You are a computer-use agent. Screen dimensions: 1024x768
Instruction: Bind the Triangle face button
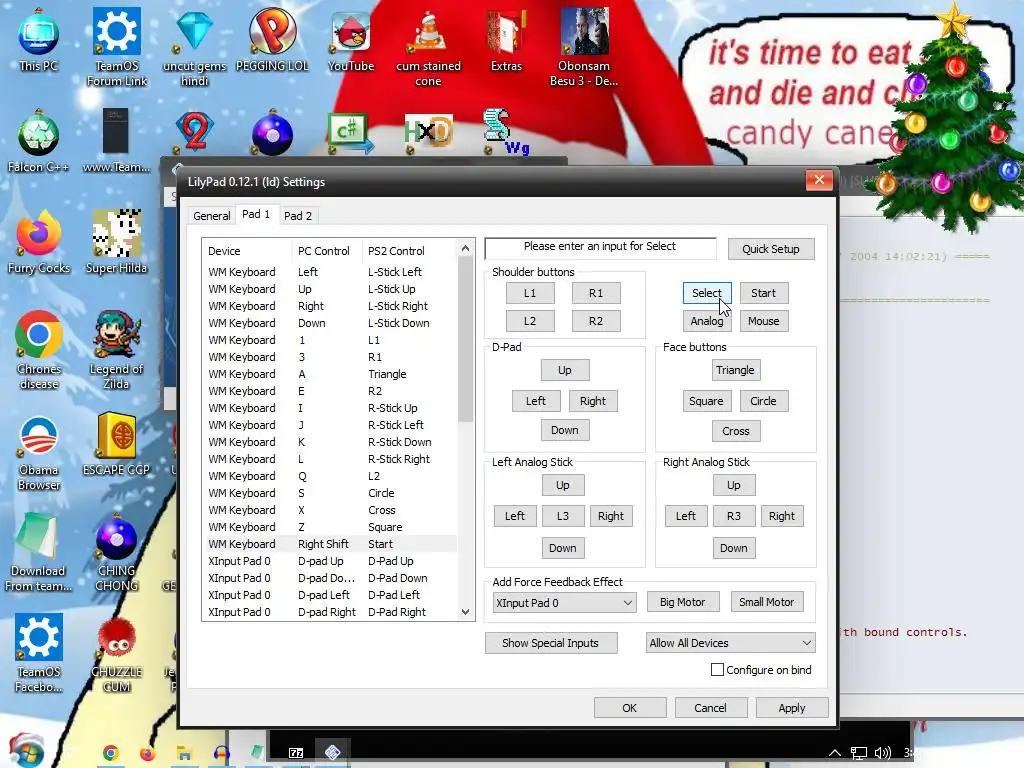tap(735, 370)
